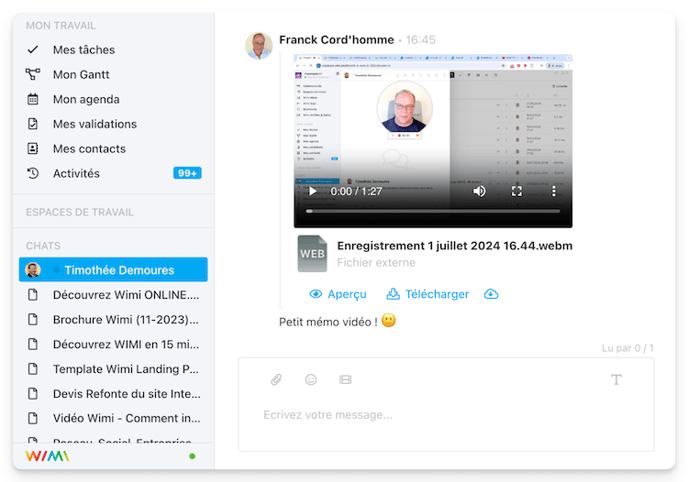Click the Petit mémo vidéo message text
The image size is (688, 482).
tap(328, 322)
